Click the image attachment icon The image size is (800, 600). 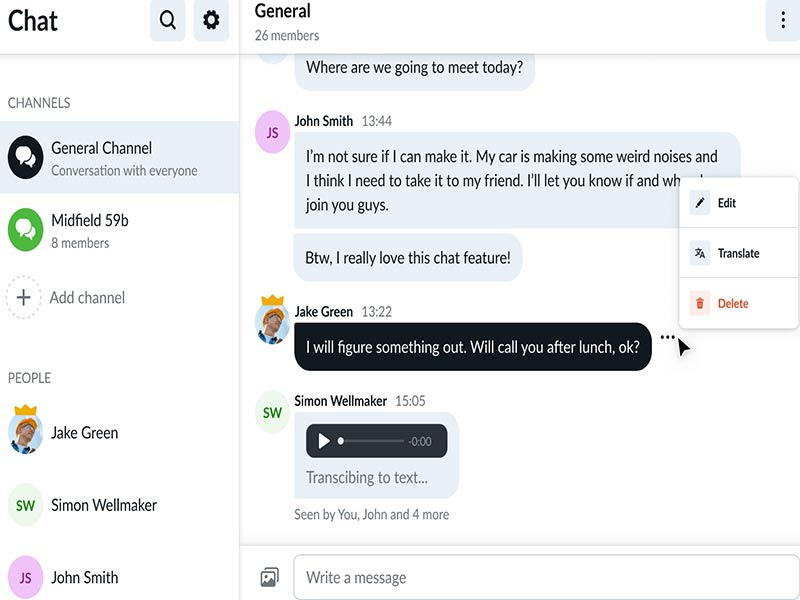pos(269,577)
